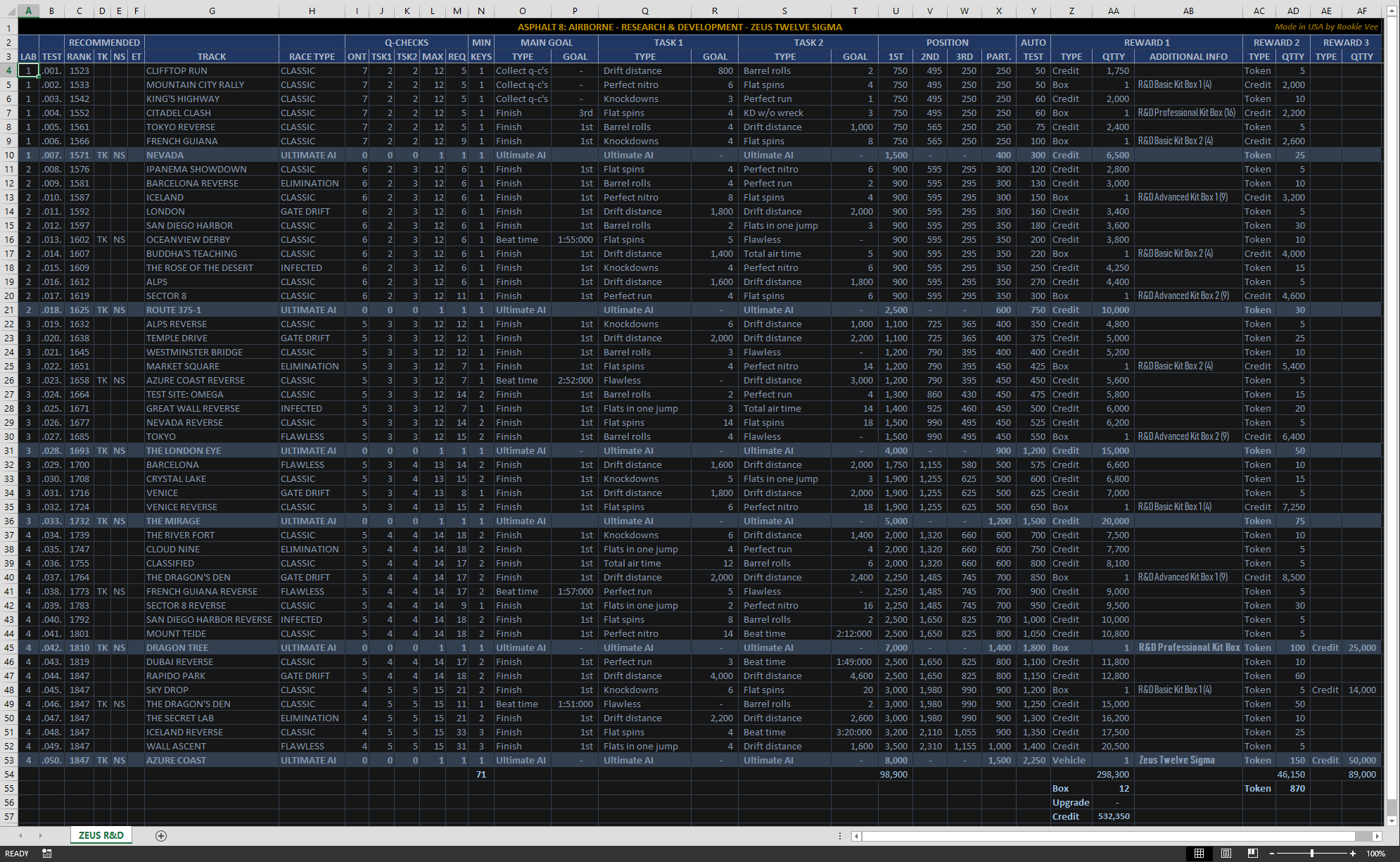This screenshot has width=1400, height=862.
Task: Click the macro recording icon in status bar
Action: pyautogui.click(x=47, y=854)
